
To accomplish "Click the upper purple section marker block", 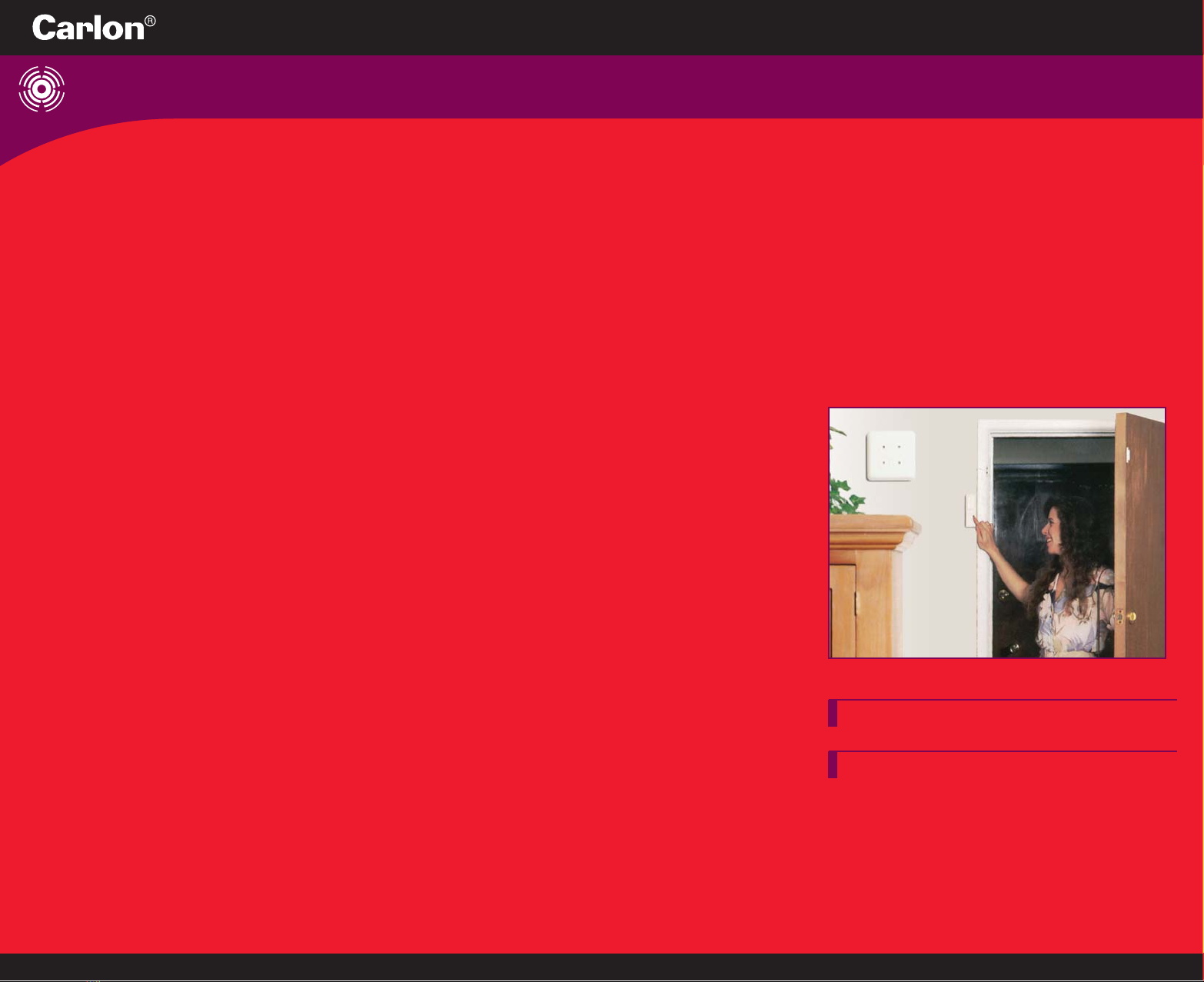I will 833,714.
